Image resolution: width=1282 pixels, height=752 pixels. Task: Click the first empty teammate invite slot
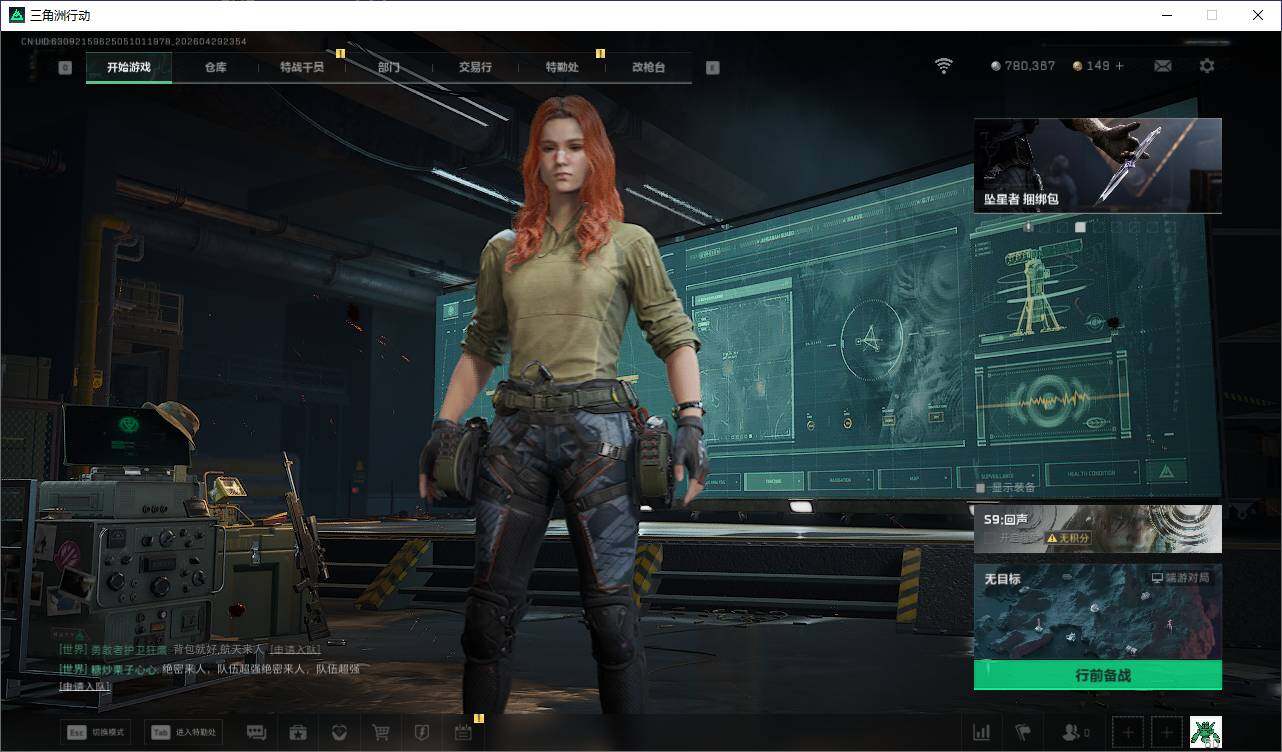click(1128, 733)
